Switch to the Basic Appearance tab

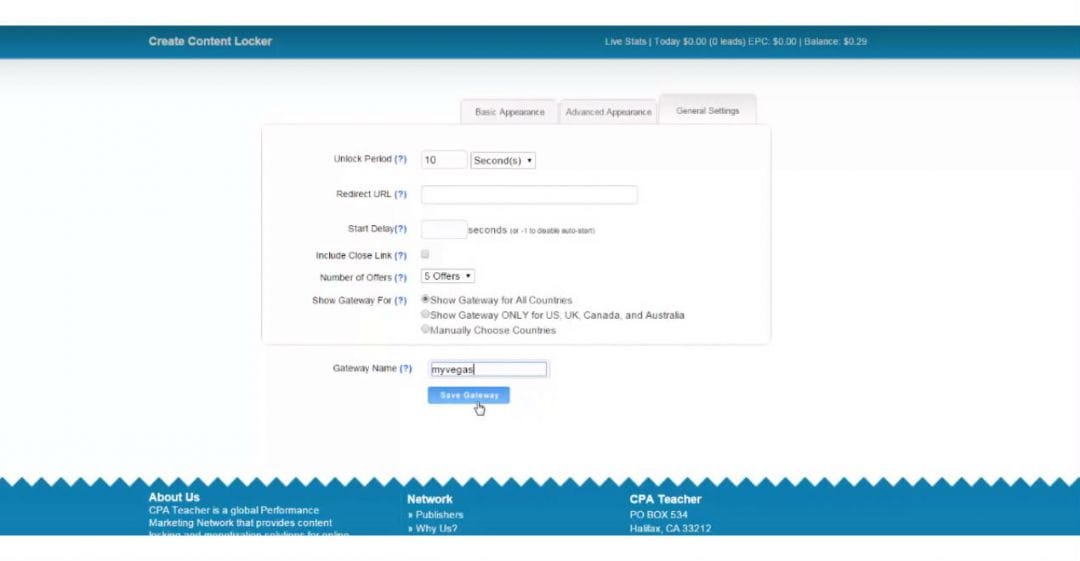point(509,112)
